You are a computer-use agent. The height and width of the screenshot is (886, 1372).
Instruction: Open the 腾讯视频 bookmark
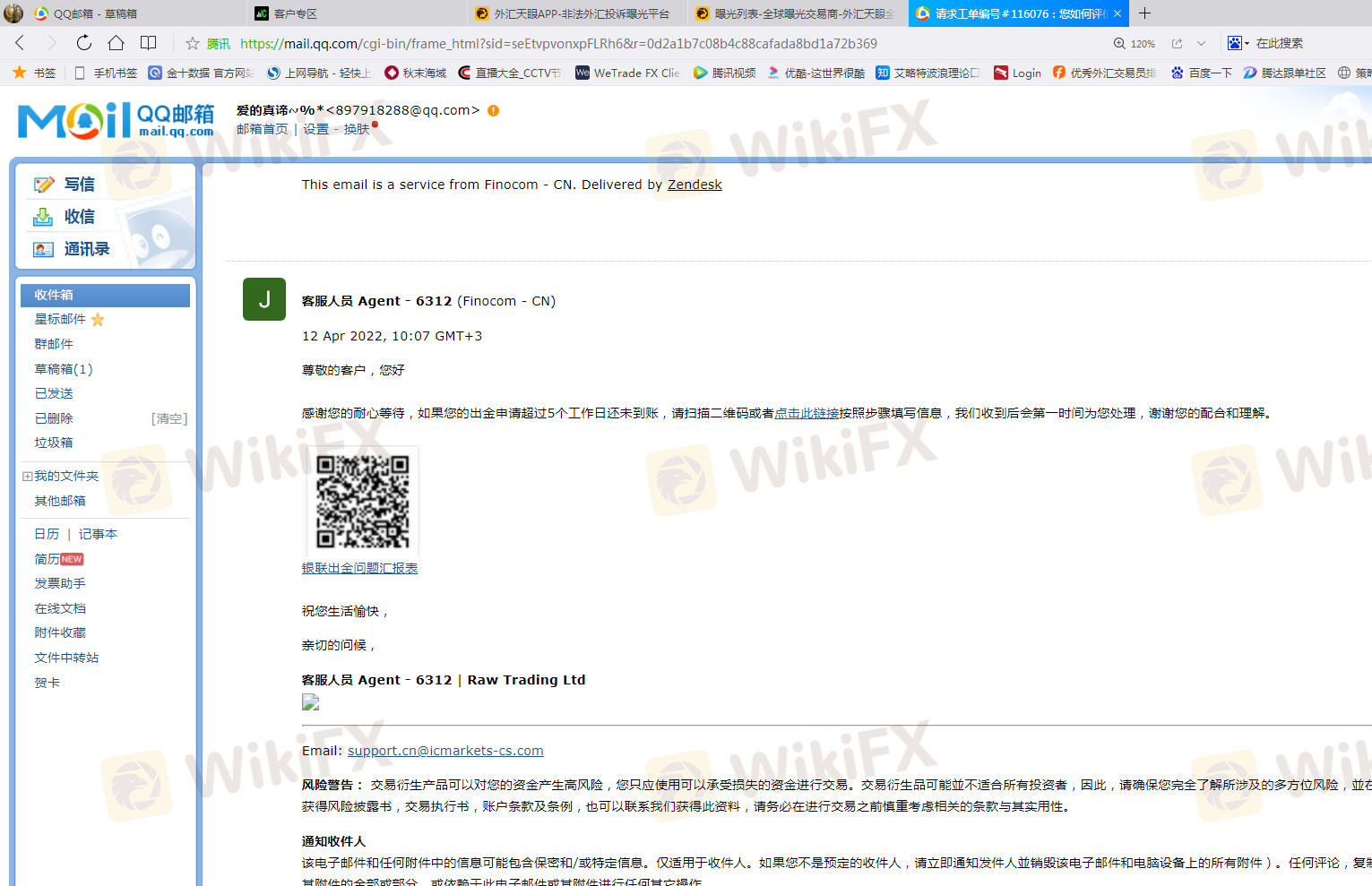click(x=724, y=73)
